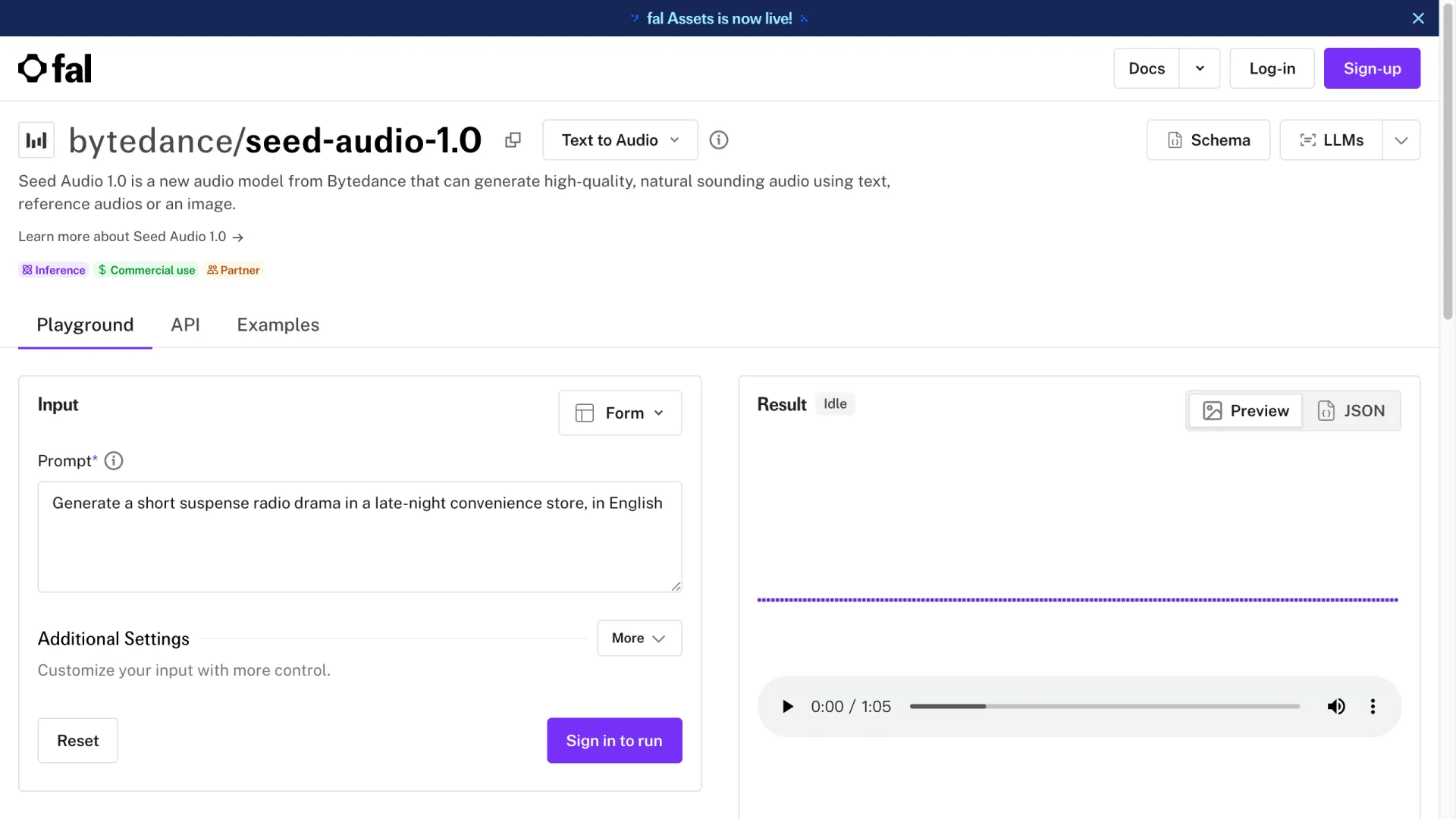Open info icon beside Text to Audio
Viewport: 1456px width, 819px height.
click(x=718, y=140)
